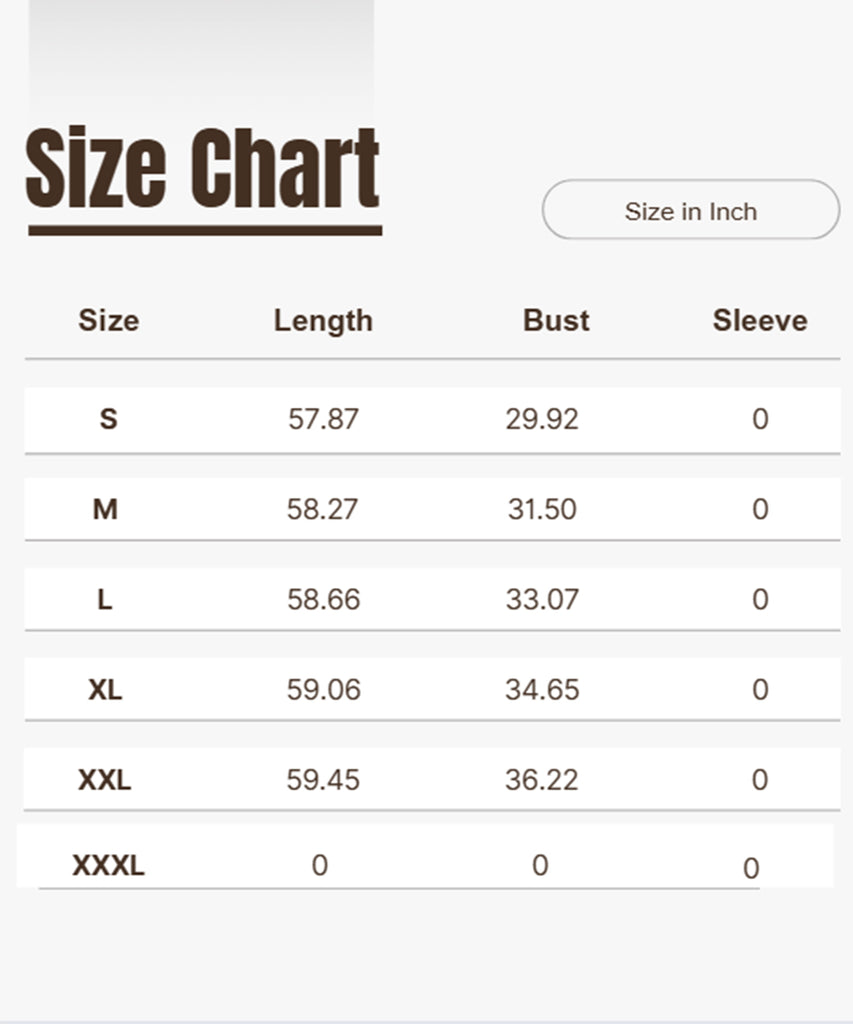The image size is (853, 1024).
Task: Click the 31.50 bust value
Action: click(x=542, y=509)
